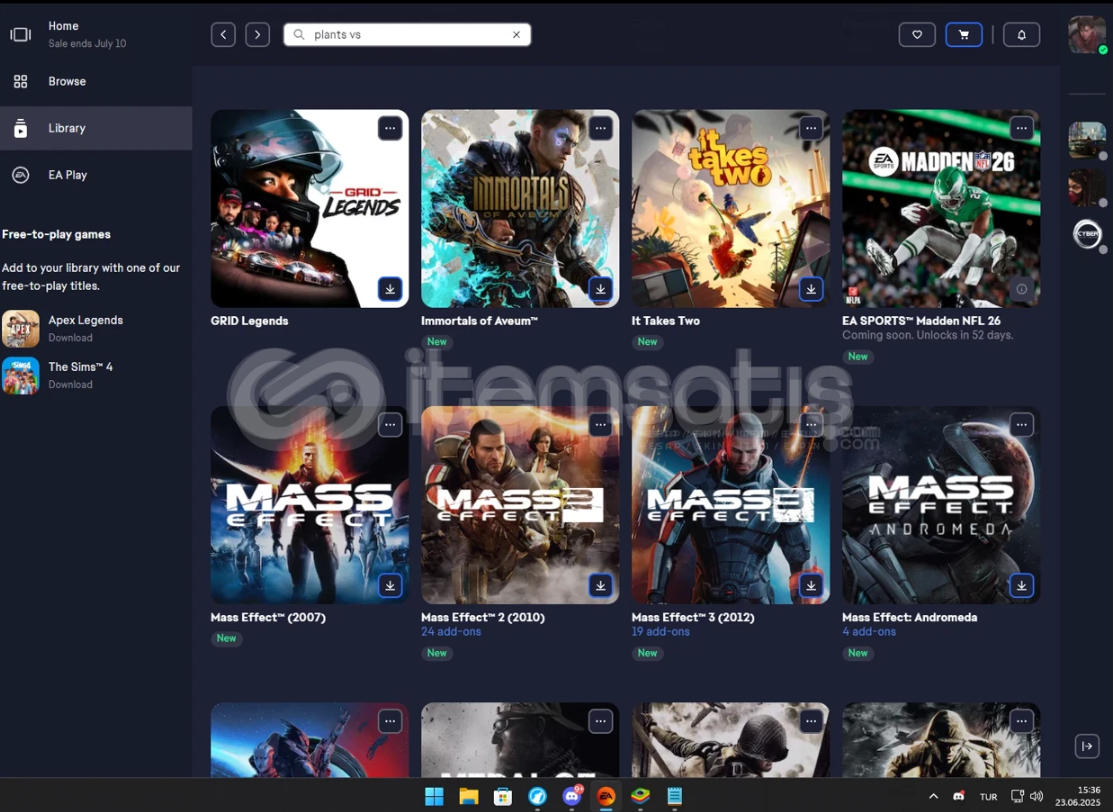
Task: Download Mass Effect 2 via download icon
Action: [x=601, y=586]
